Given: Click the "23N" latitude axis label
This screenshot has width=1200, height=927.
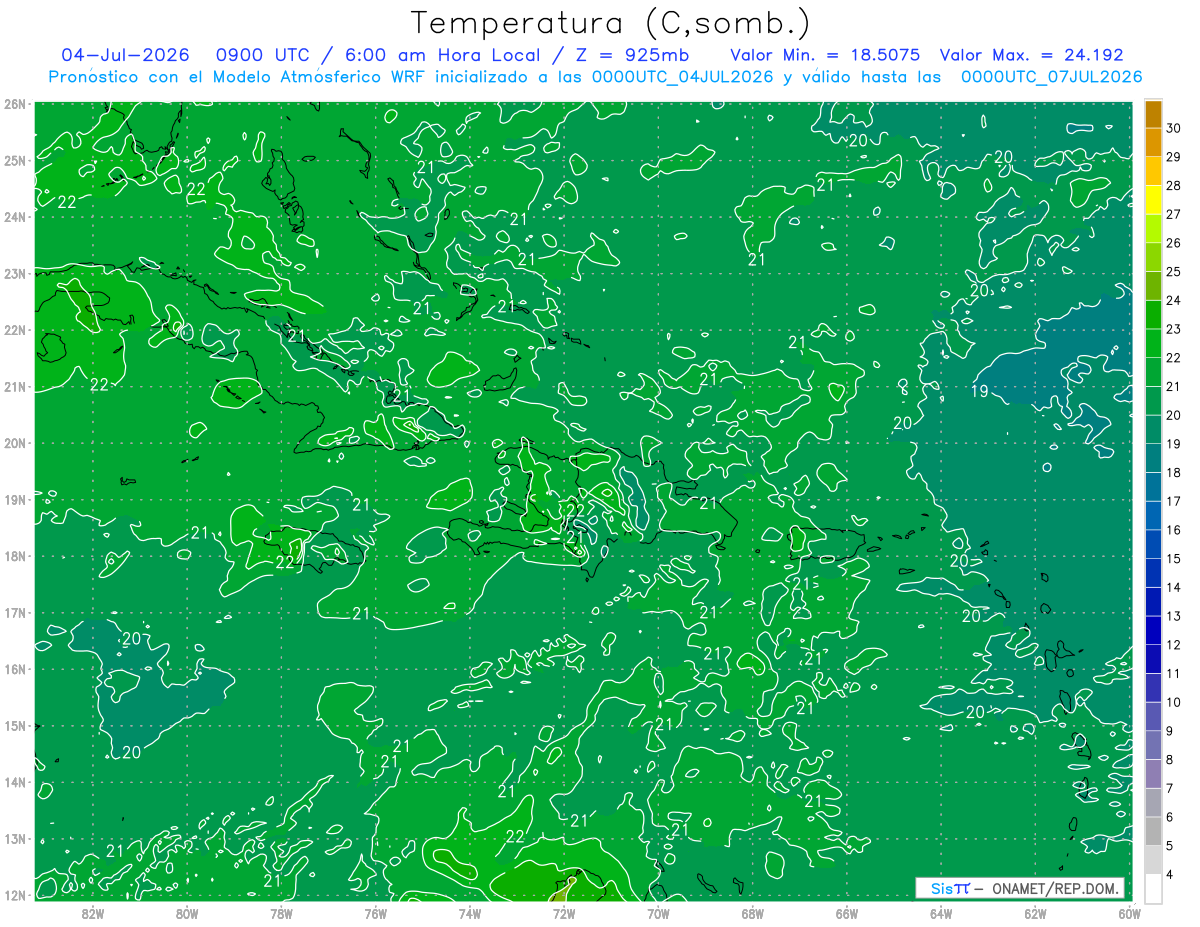Looking at the screenshot, I should click(14, 273).
